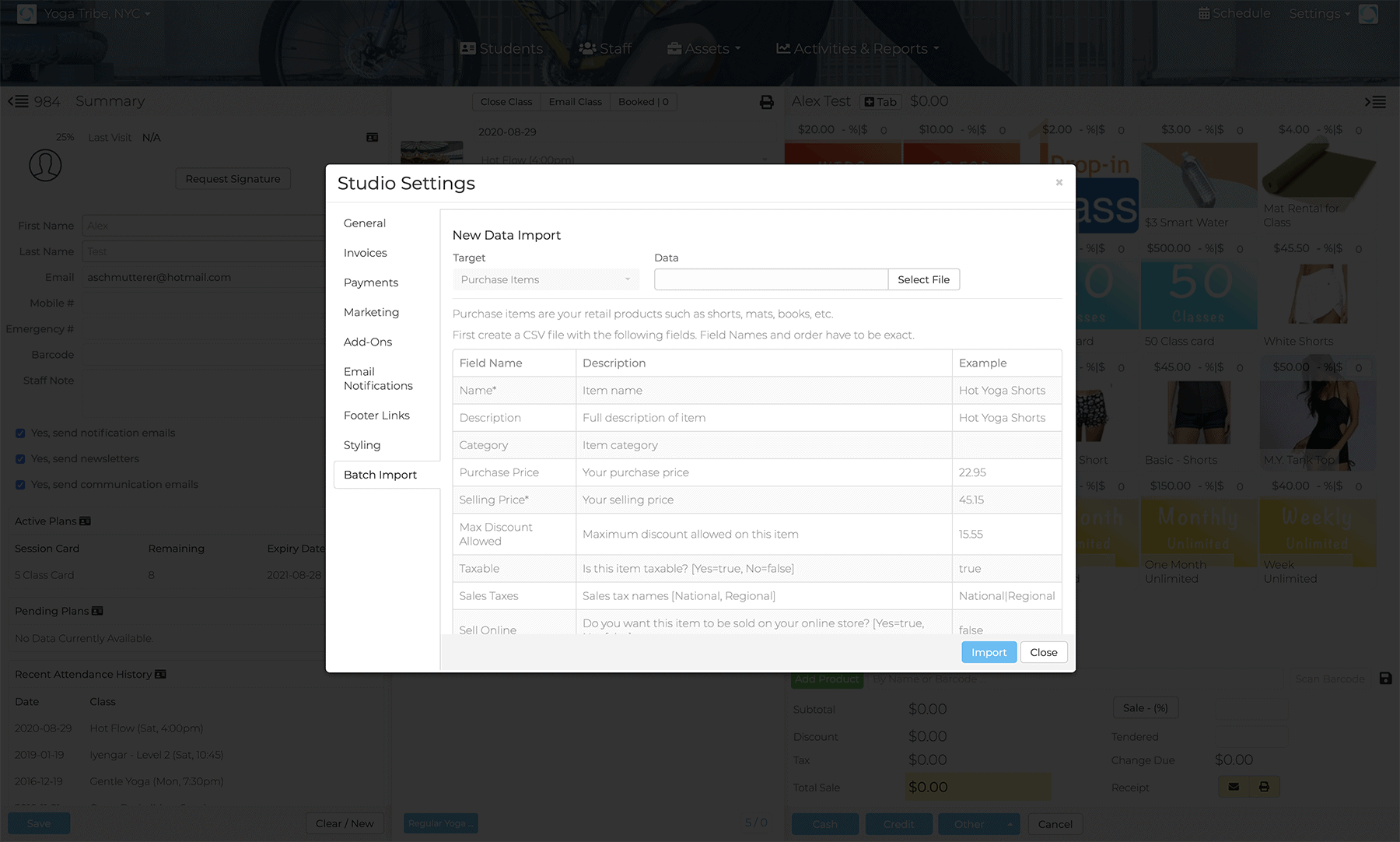Open the Activities & Reports dropdown

point(858,48)
